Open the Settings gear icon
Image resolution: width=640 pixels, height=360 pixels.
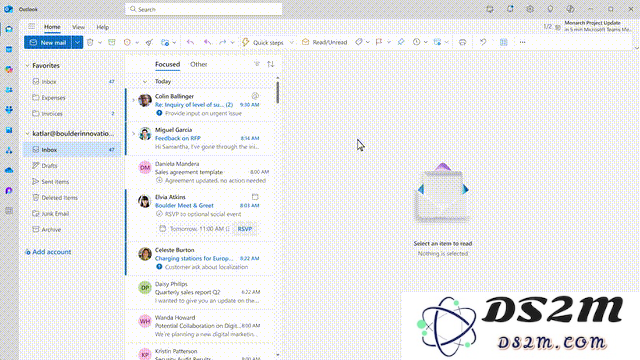[530, 9]
